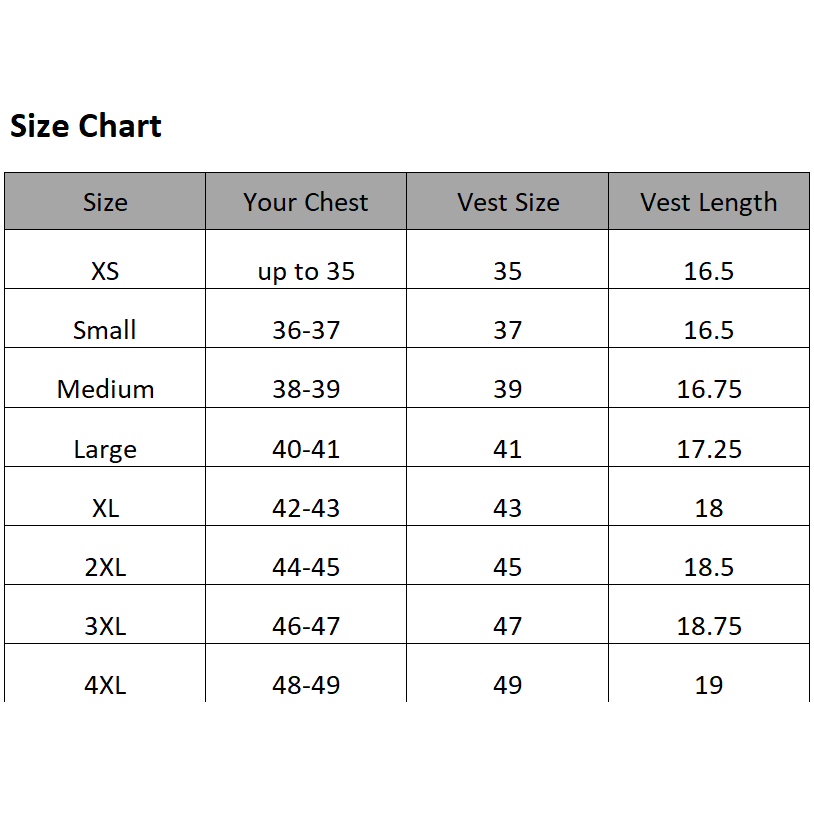The image size is (814, 814).
Task: Click the 16.75 vest length cell
Action: [x=709, y=389]
